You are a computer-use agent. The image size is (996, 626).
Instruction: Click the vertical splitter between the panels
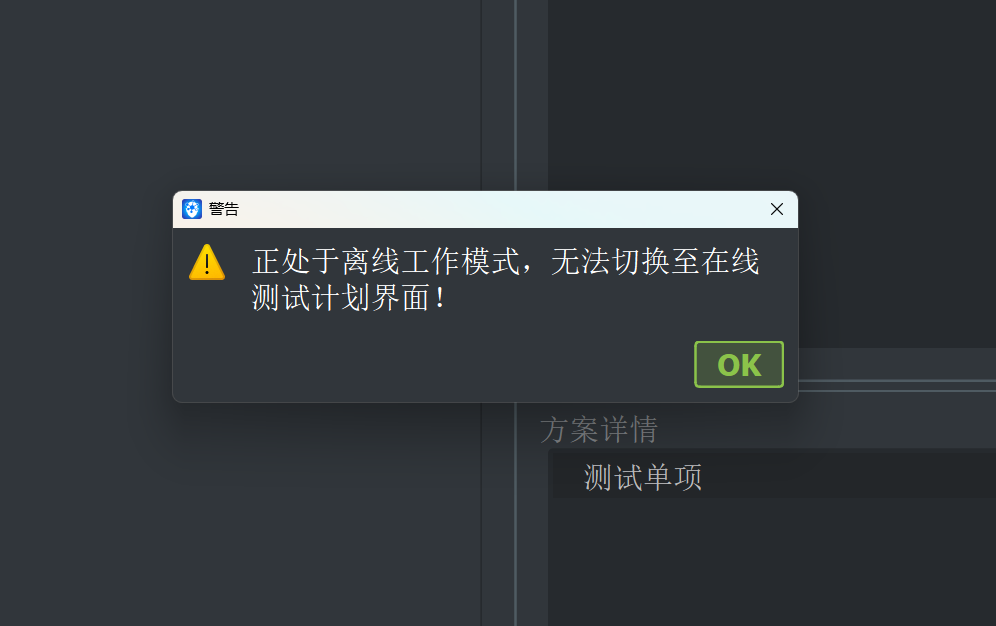pos(515,95)
